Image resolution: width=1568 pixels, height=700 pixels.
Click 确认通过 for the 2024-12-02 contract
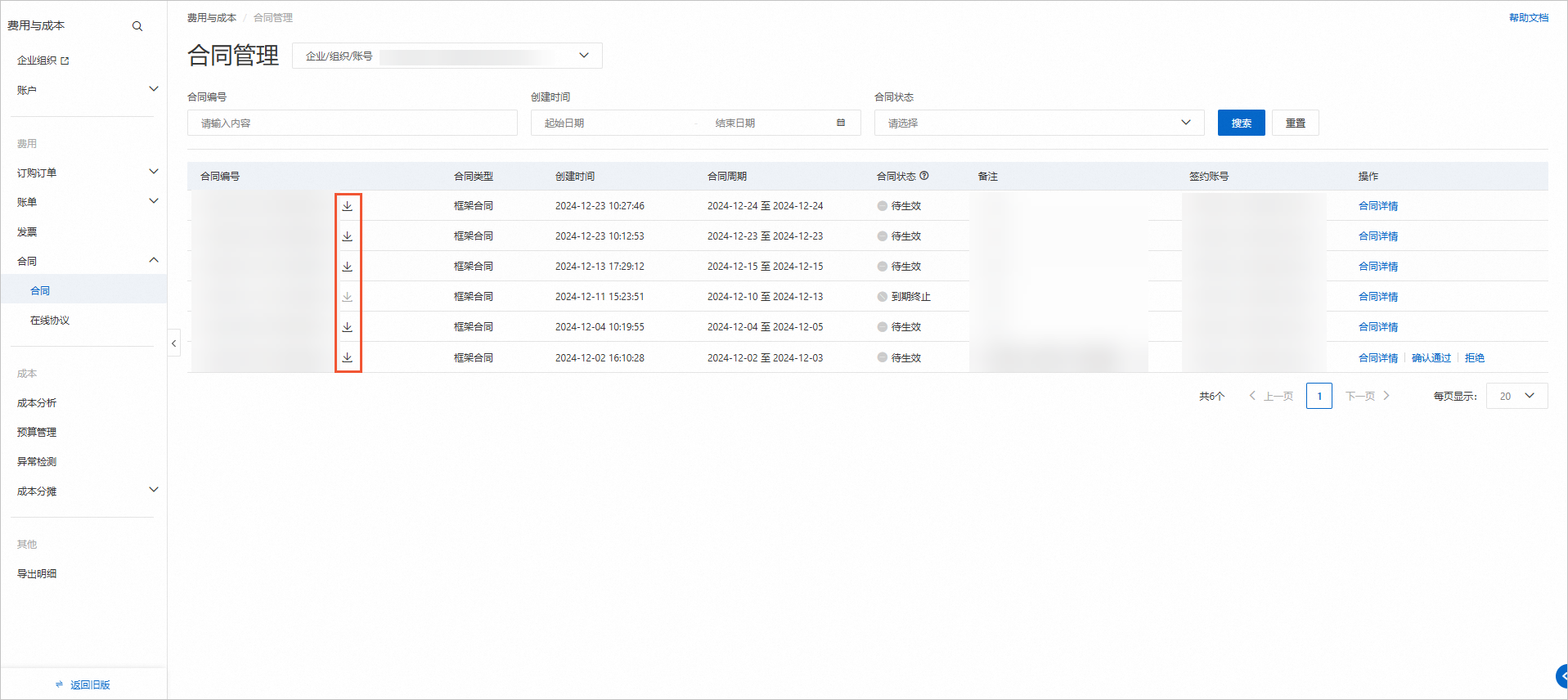pyautogui.click(x=1431, y=358)
